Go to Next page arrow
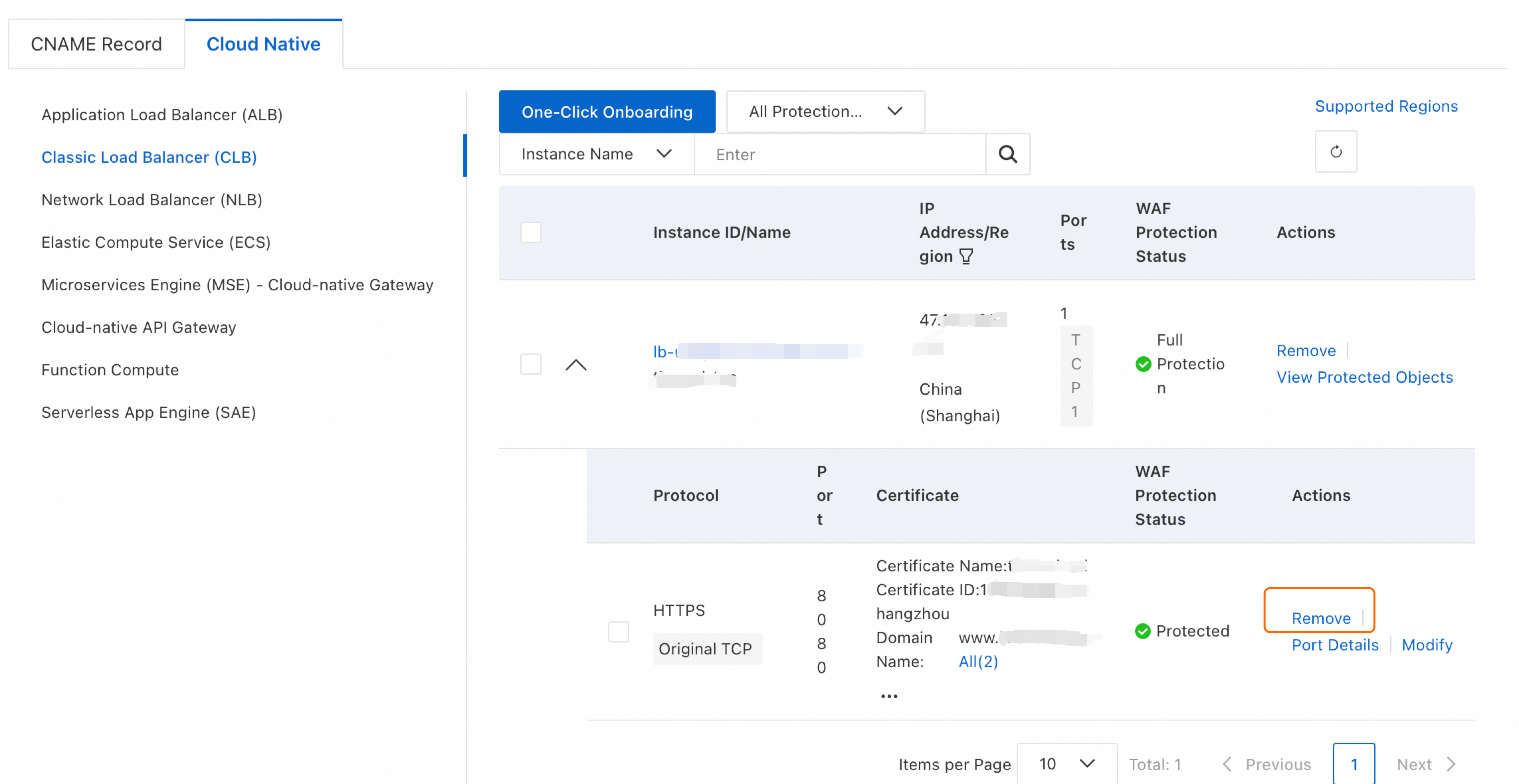 point(1451,764)
